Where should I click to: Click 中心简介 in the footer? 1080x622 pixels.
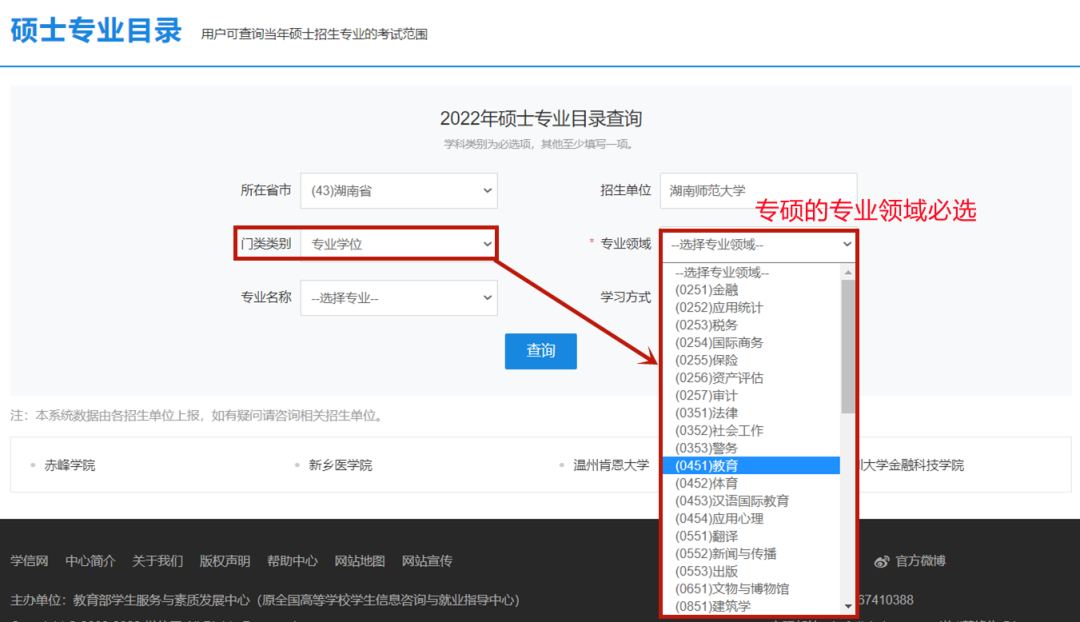pos(89,561)
